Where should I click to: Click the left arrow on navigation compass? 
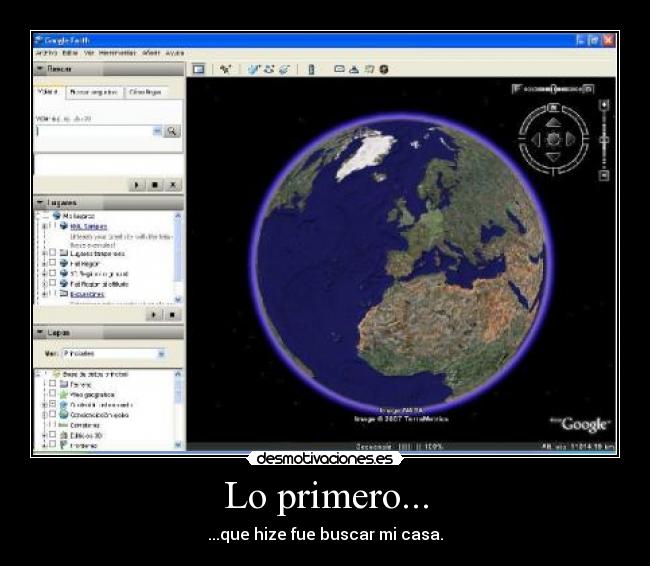(536, 139)
